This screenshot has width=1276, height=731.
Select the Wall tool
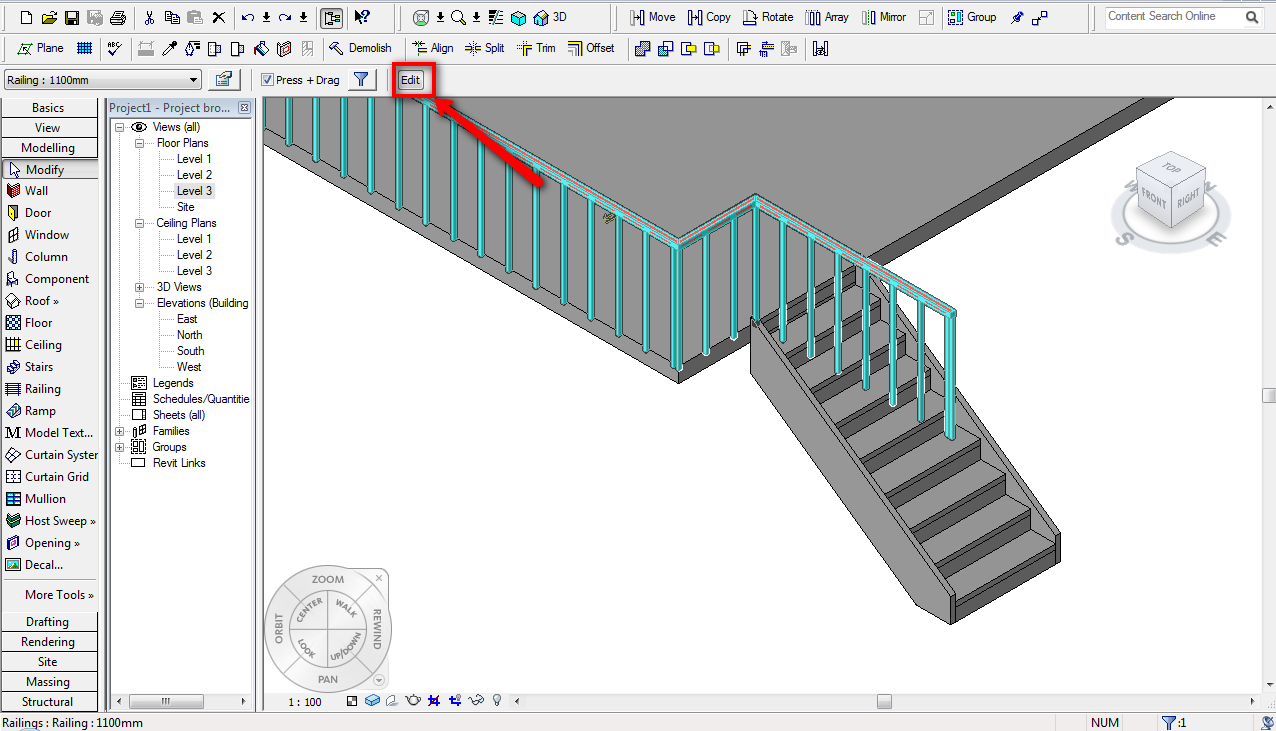point(36,191)
